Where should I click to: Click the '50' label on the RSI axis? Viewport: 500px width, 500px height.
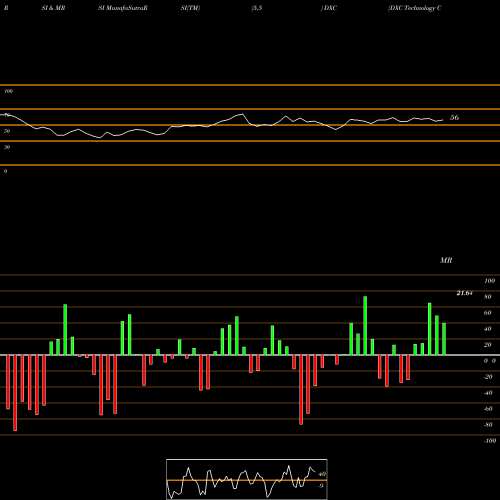pos(7,131)
